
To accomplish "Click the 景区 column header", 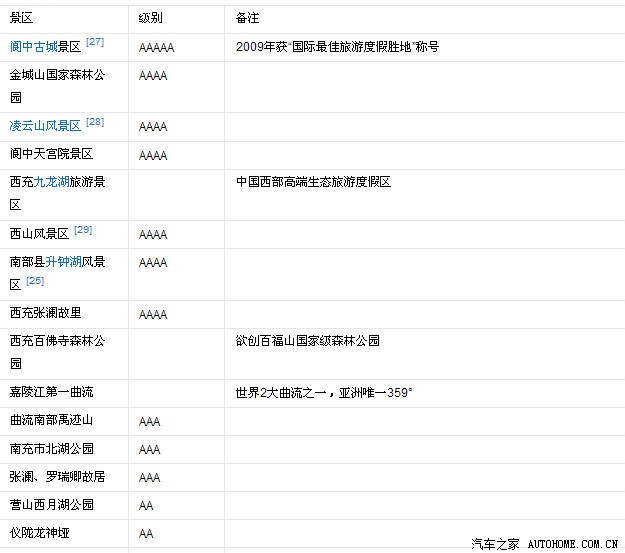I will (21, 18).
